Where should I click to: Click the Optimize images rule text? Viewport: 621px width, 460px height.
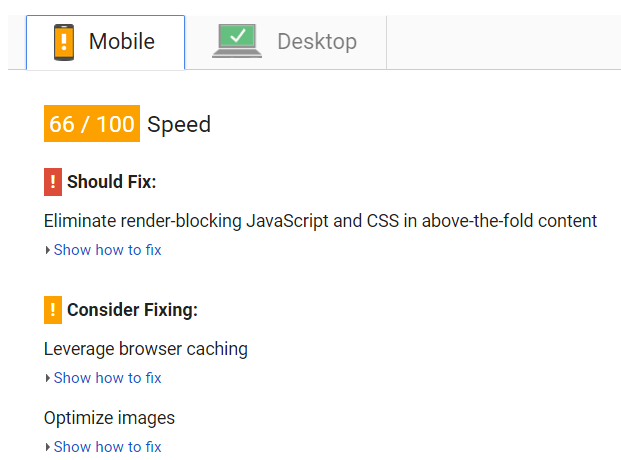point(109,418)
